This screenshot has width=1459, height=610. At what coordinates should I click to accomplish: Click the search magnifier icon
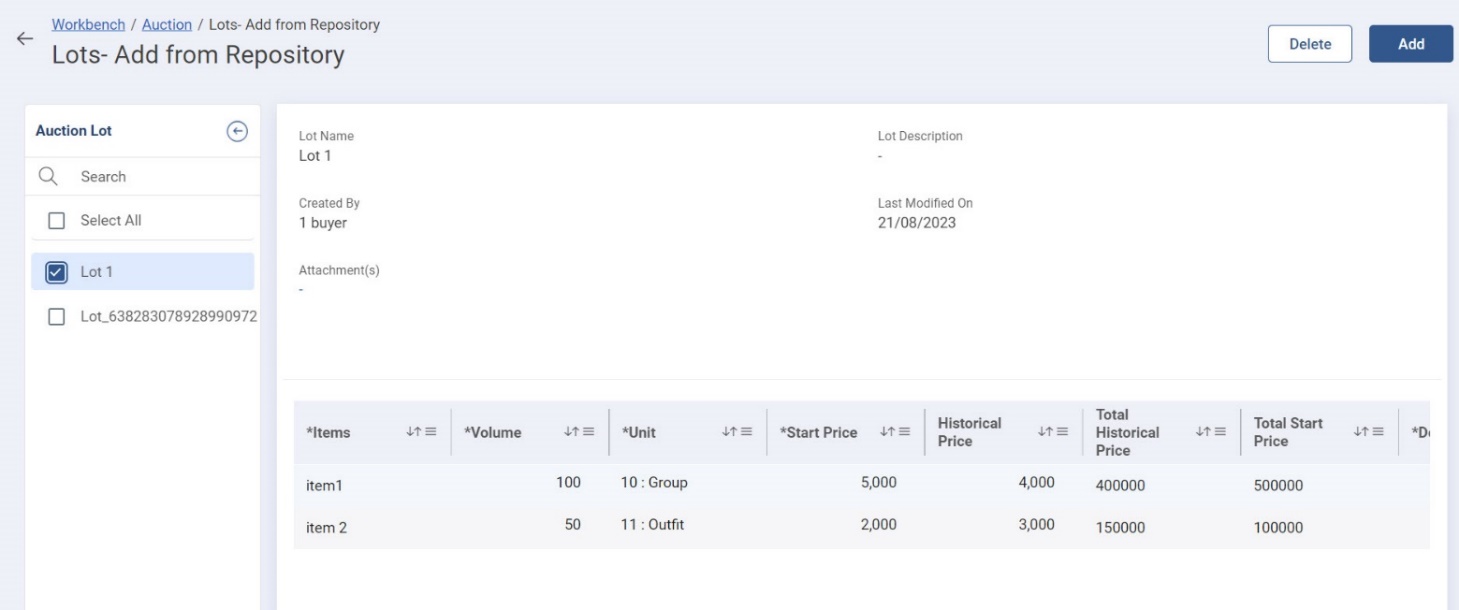(47, 176)
